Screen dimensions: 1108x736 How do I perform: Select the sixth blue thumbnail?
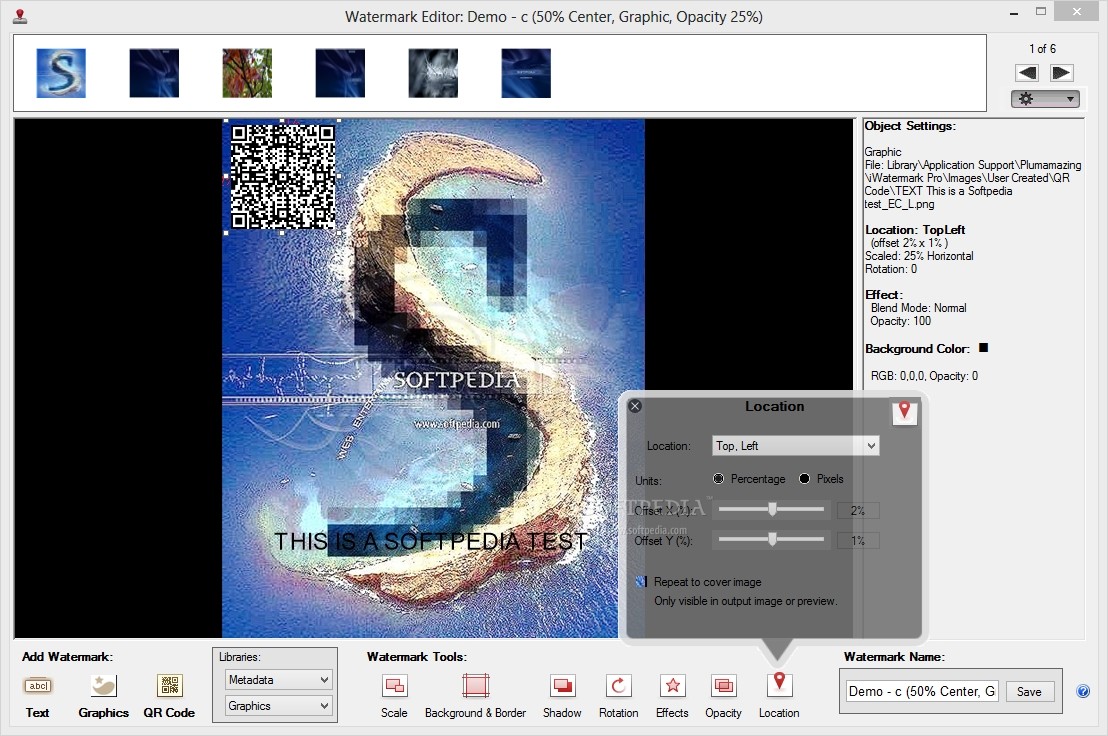point(526,73)
